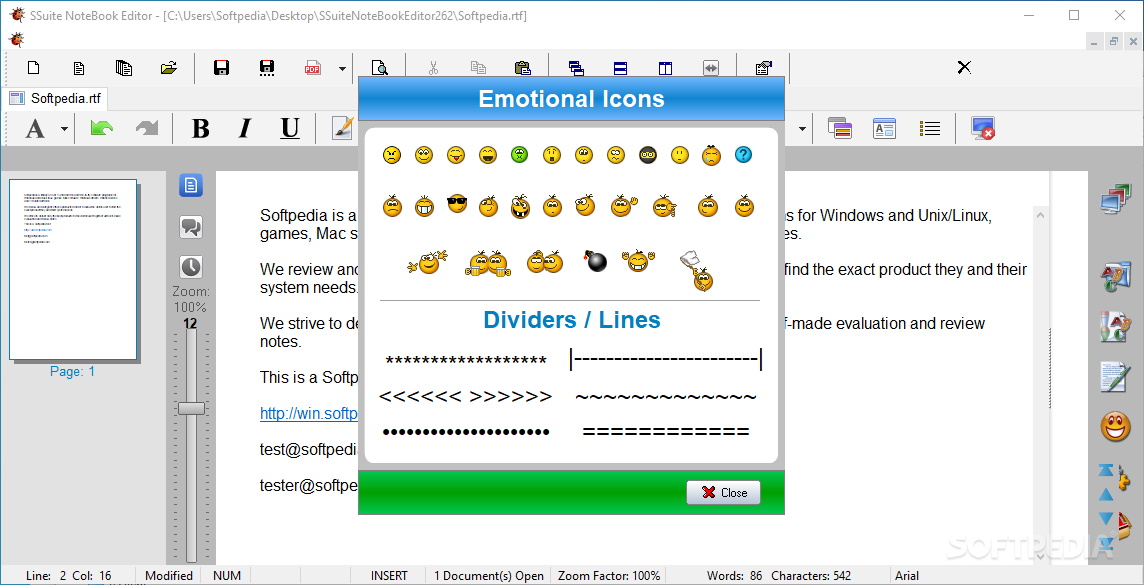Open the document properties toolbar icon

(x=763, y=68)
